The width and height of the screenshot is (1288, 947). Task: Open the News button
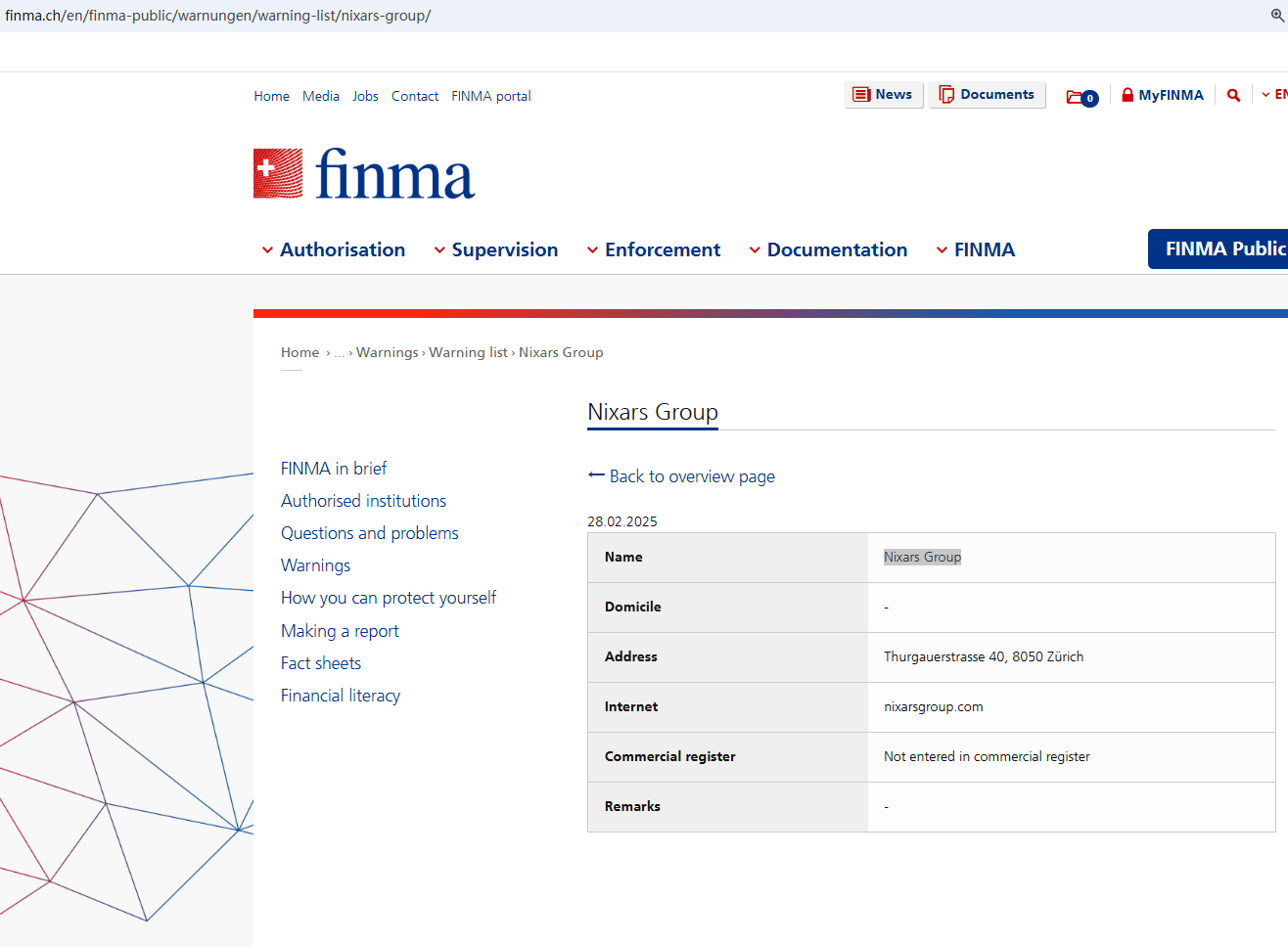[x=883, y=95]
